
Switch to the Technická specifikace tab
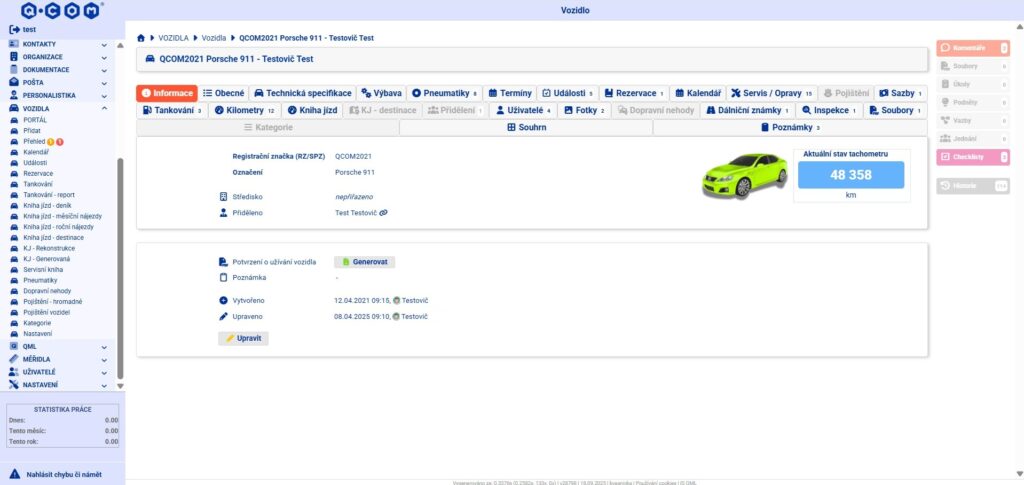point(302,93)
